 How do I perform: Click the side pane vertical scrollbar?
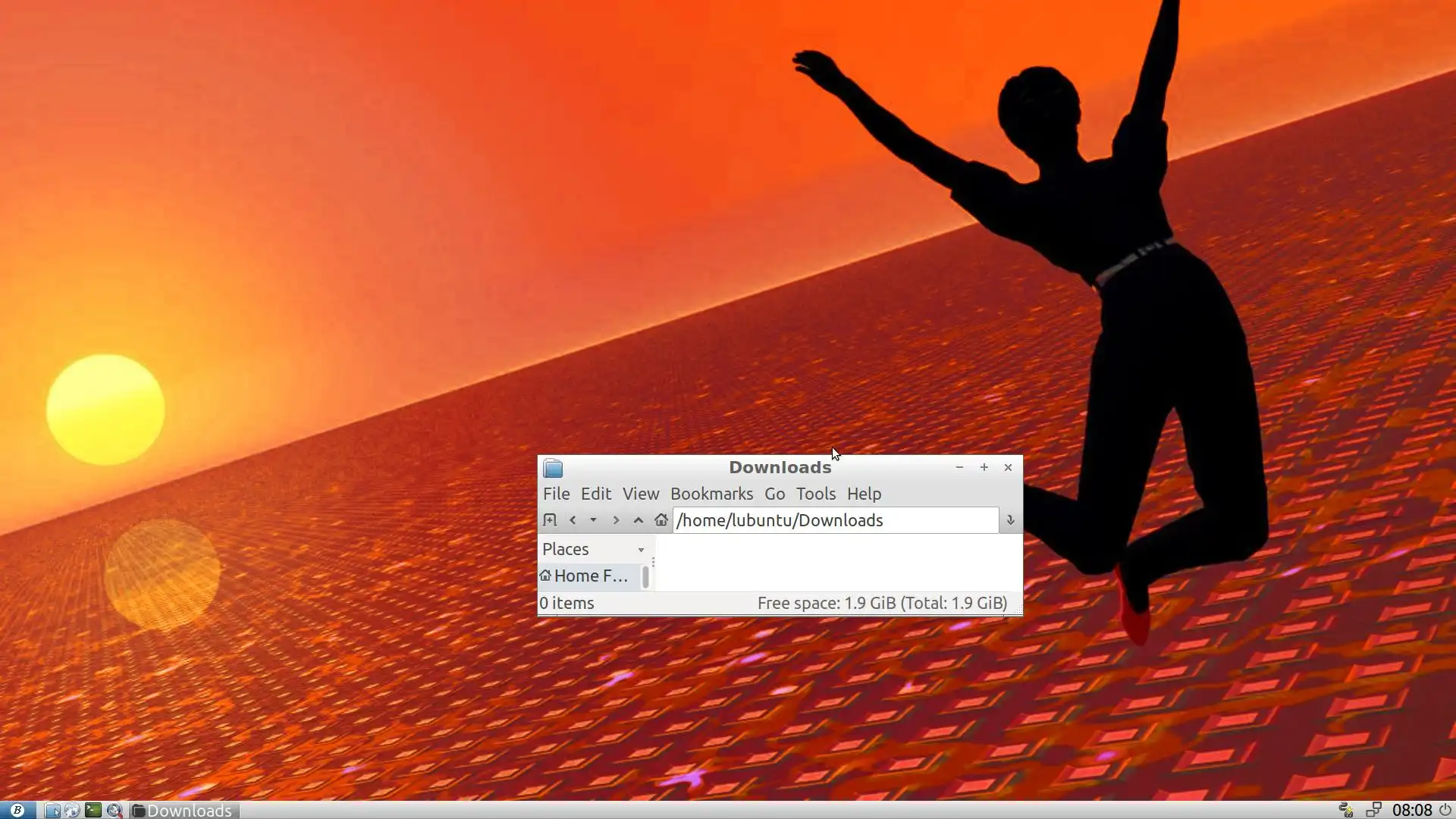click(x=645, y=577)
